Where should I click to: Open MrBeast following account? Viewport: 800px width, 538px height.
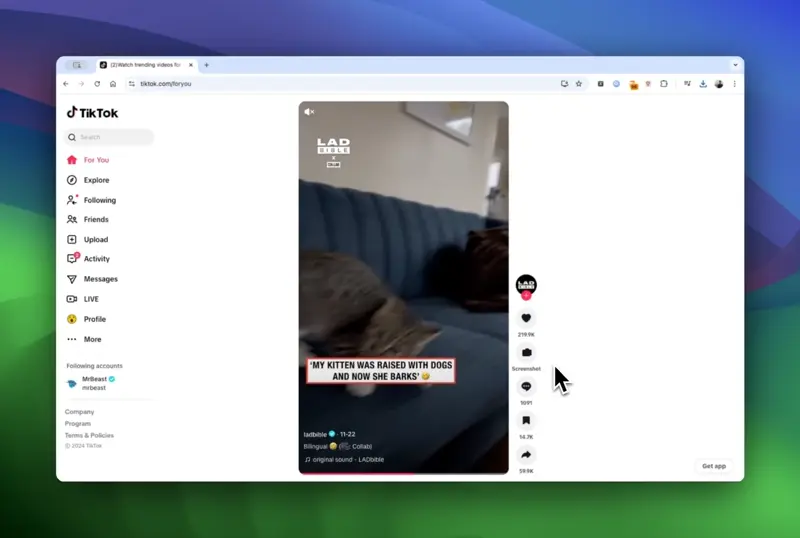[91, 383]
